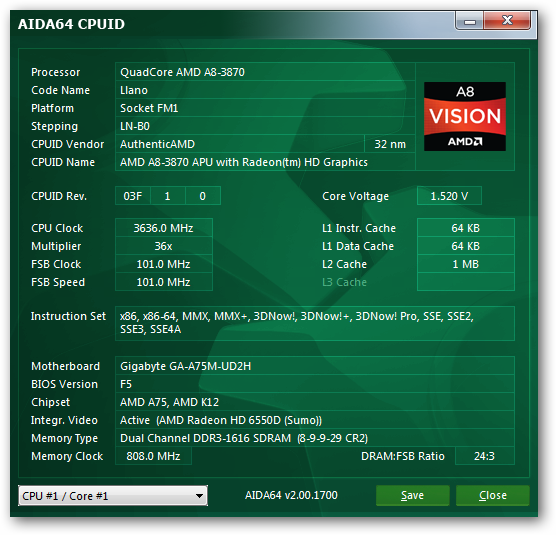Open the CPU core selector dropdown arrow
This screenshot has height=535, width=556.
(200, 496)
